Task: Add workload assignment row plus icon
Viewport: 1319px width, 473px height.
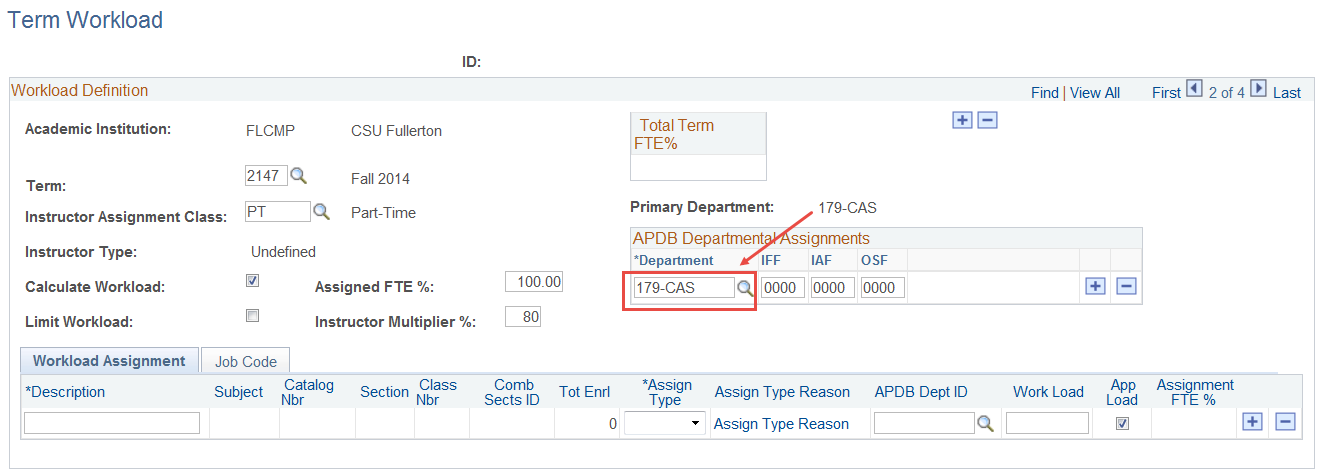Action: pos(1252,422)
